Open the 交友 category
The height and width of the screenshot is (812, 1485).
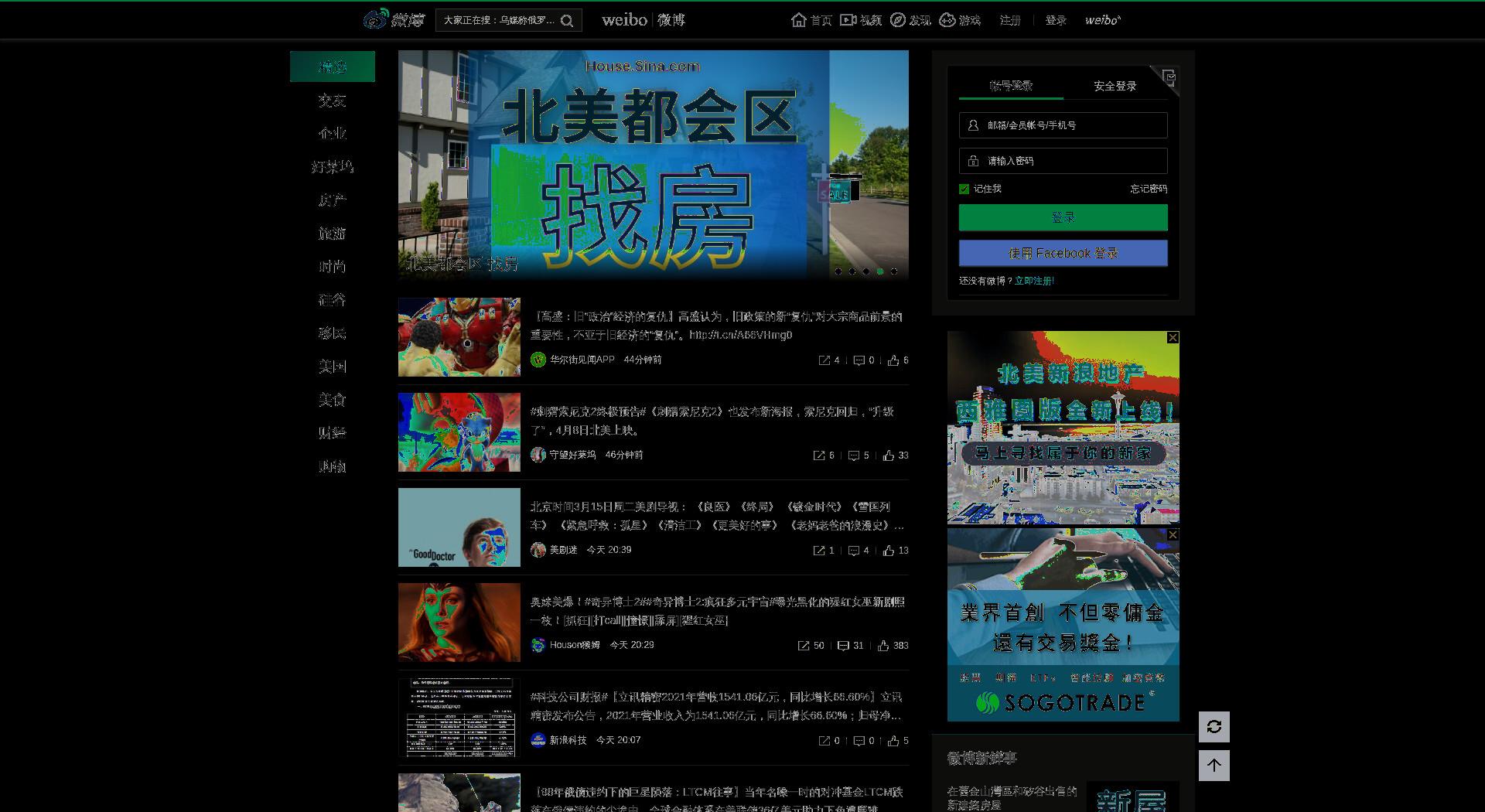333,101
